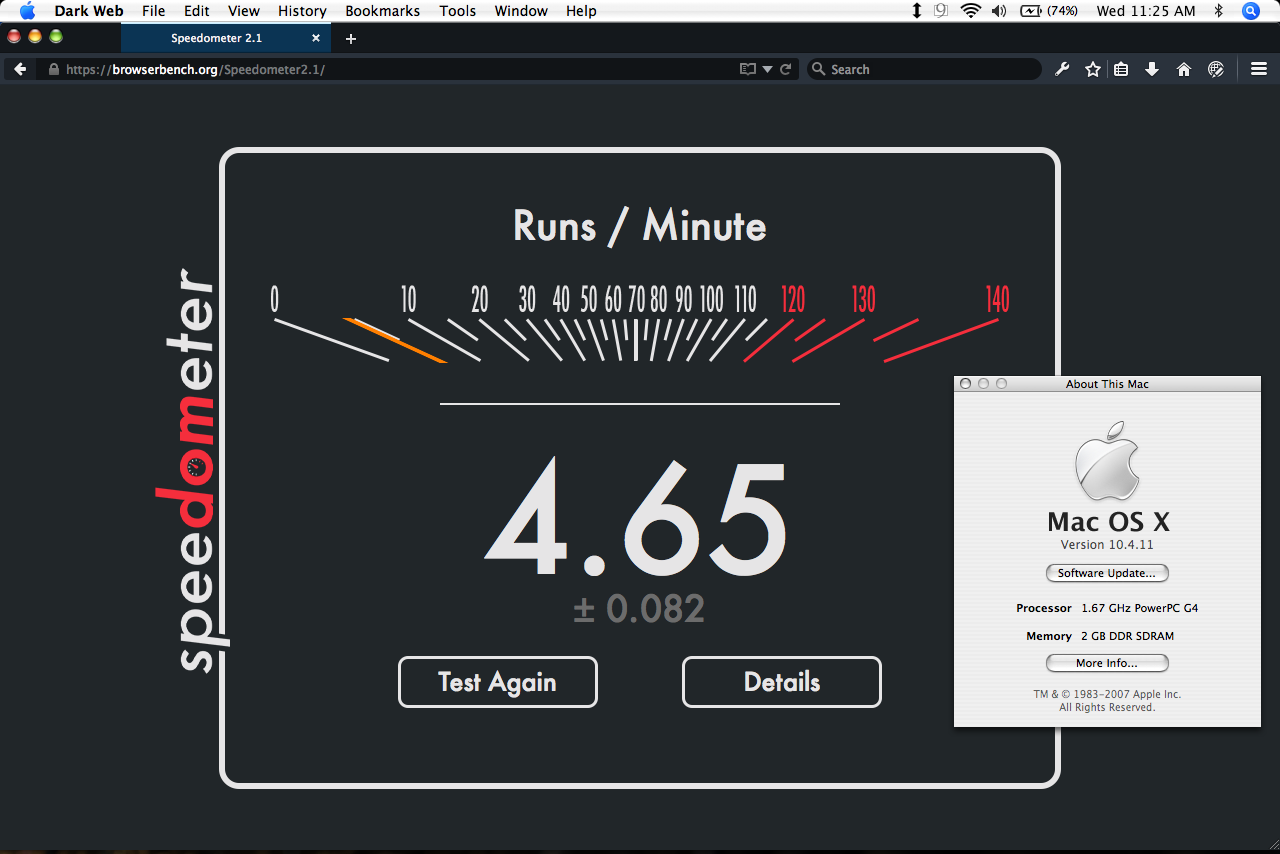
Task: Open the Tools menu
Action: coord(458,11)
